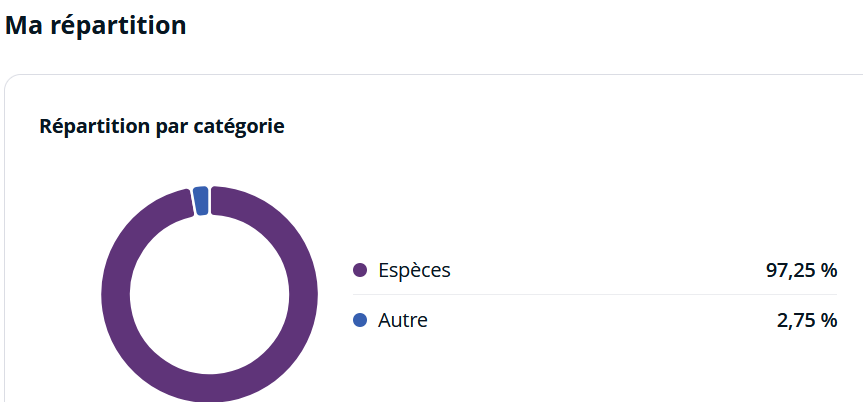Select the Espèces legend label
This screenshot has width=863, height=402.
pyautogui.click(x=414, y=270)
